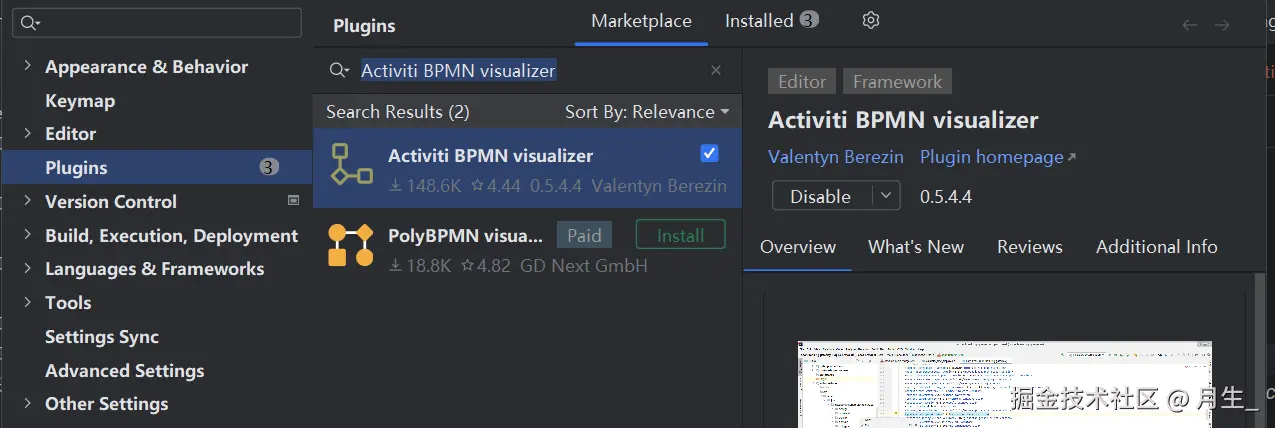
Task: Open the Additional Info tab
Action: click(1157, 247)
